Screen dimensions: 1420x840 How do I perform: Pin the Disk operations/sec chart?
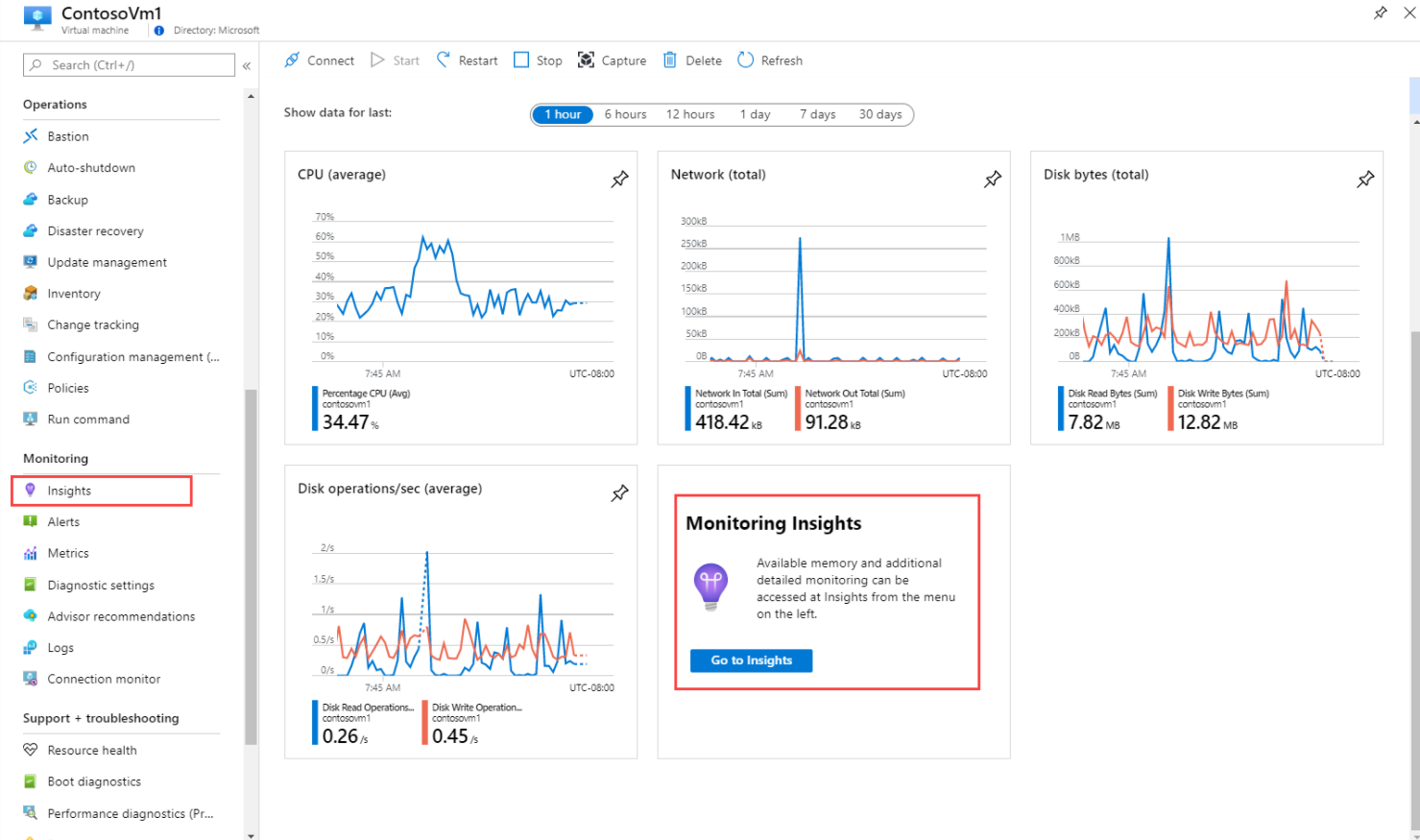click(x=620, y=493)
